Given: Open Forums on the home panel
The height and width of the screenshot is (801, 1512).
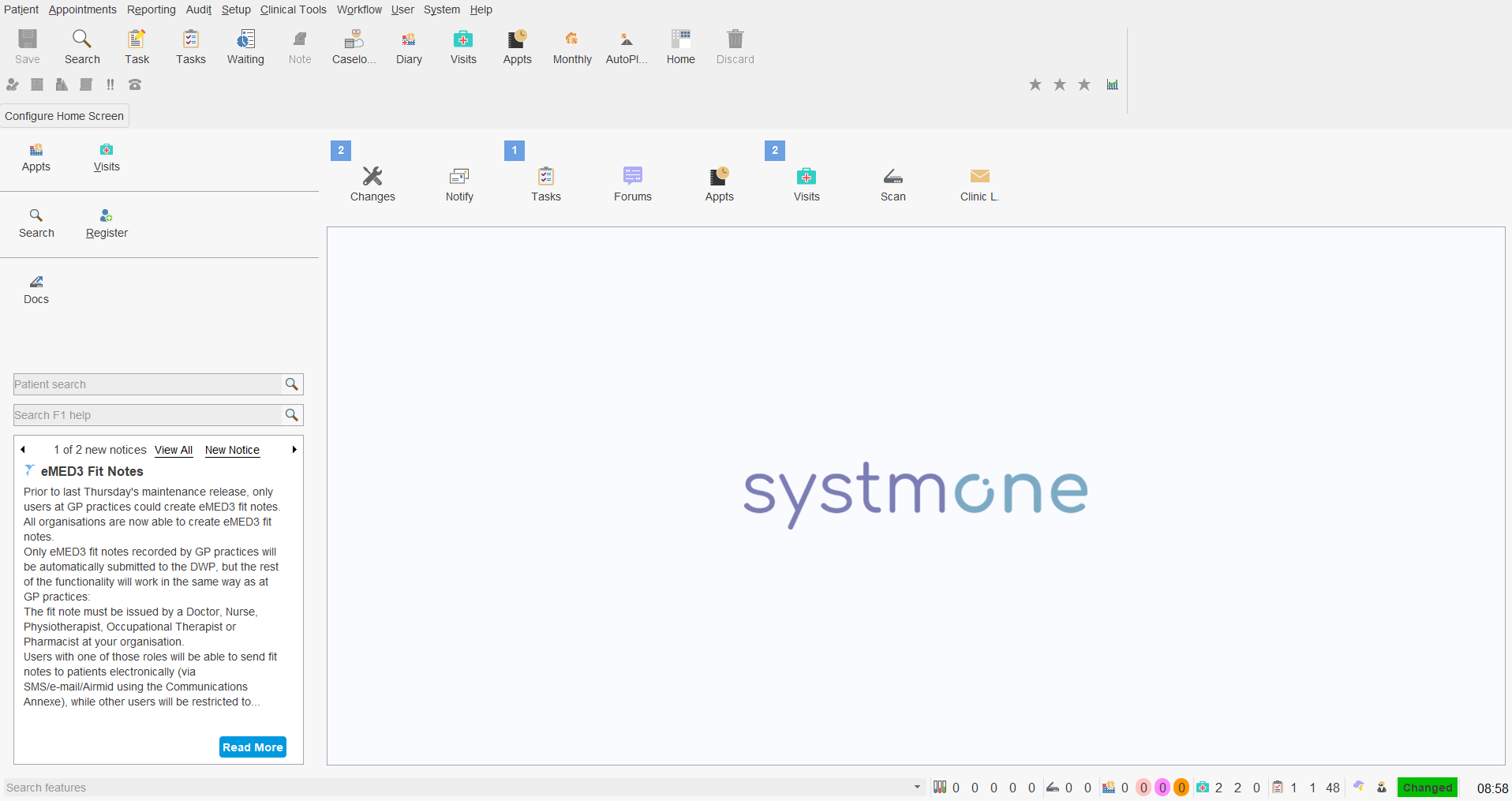Looking at the screenshot, I should point(633,184).
